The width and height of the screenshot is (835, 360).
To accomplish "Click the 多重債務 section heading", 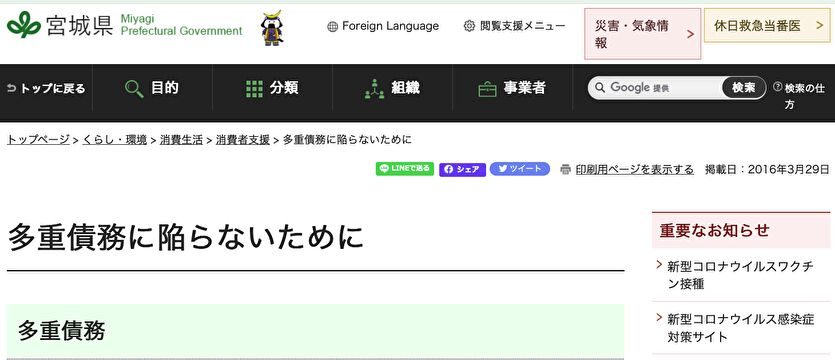I will tap(62, 331).
